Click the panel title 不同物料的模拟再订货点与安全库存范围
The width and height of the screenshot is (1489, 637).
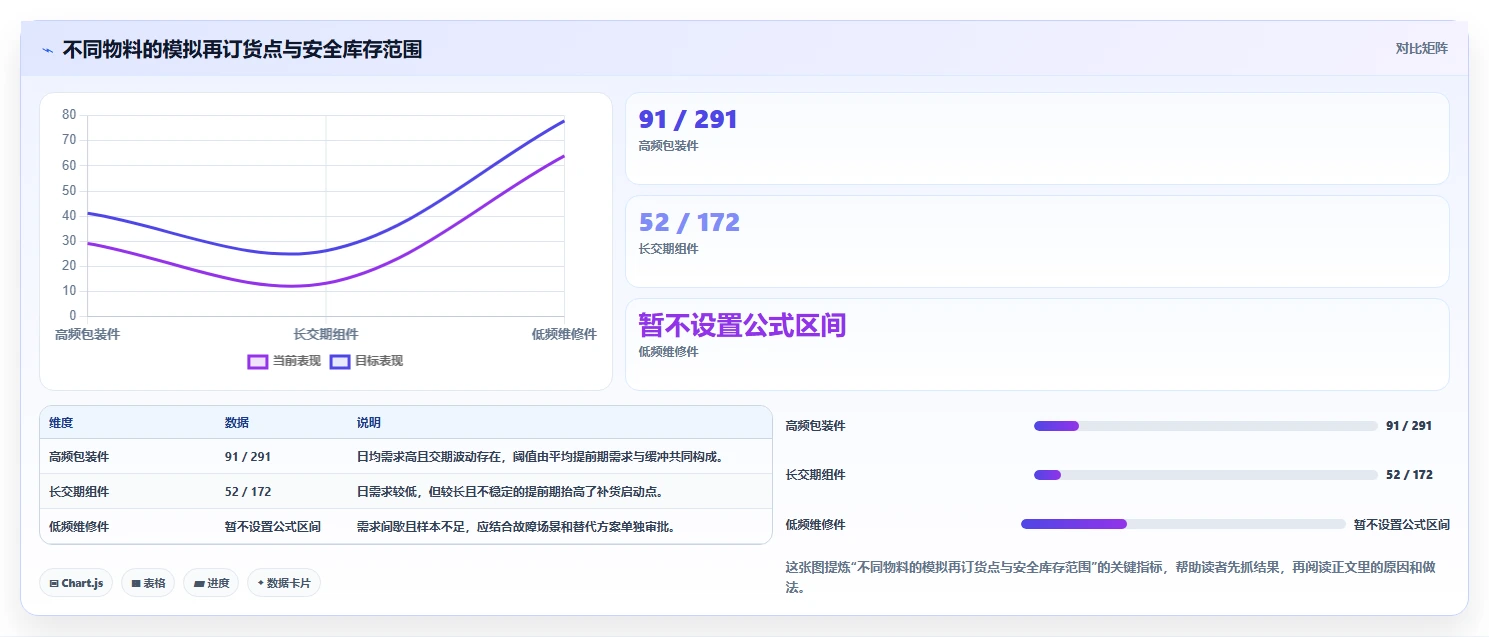pos(242,49)
